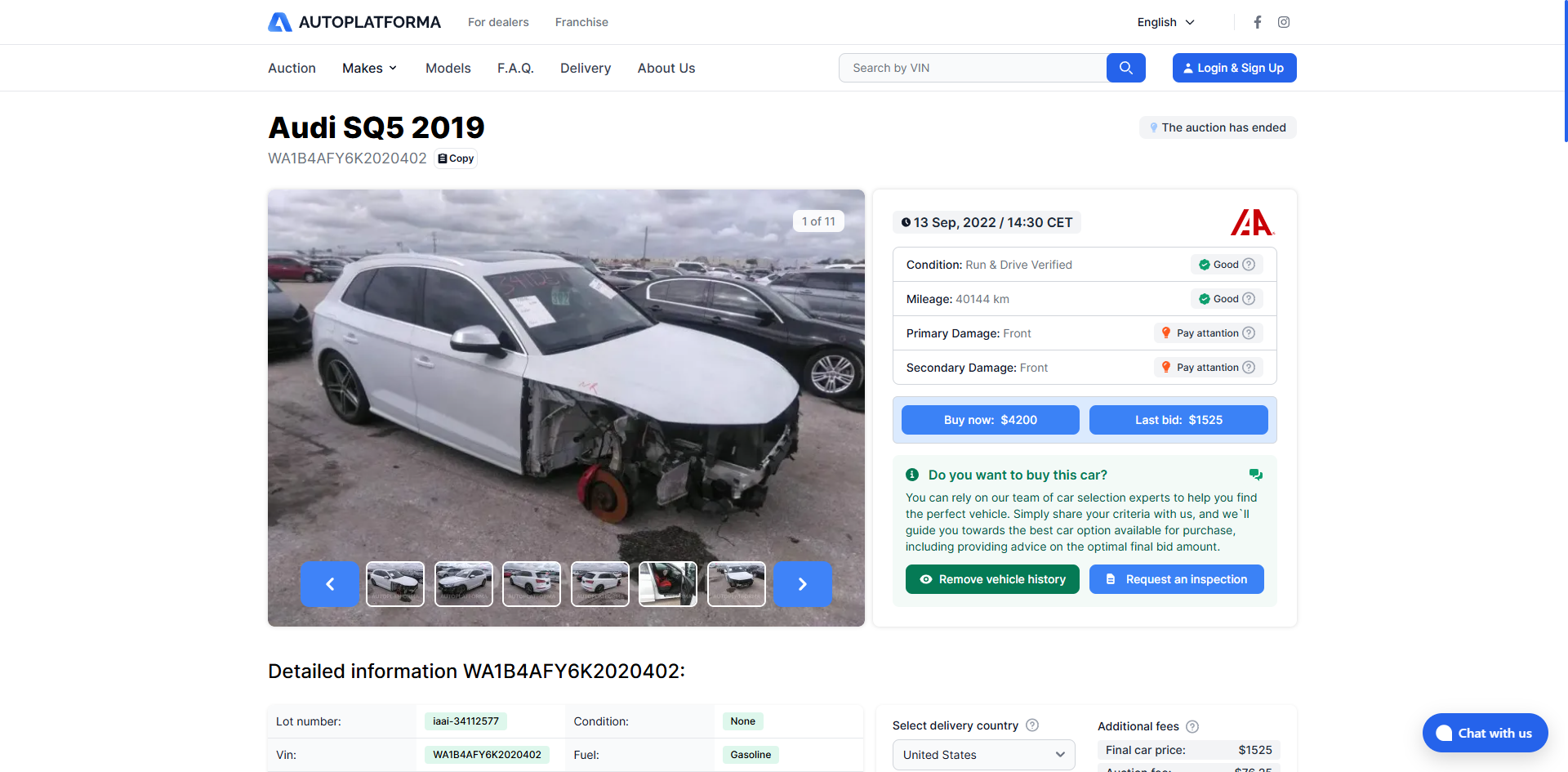Open the Instagram page icon

[1284, 22]
